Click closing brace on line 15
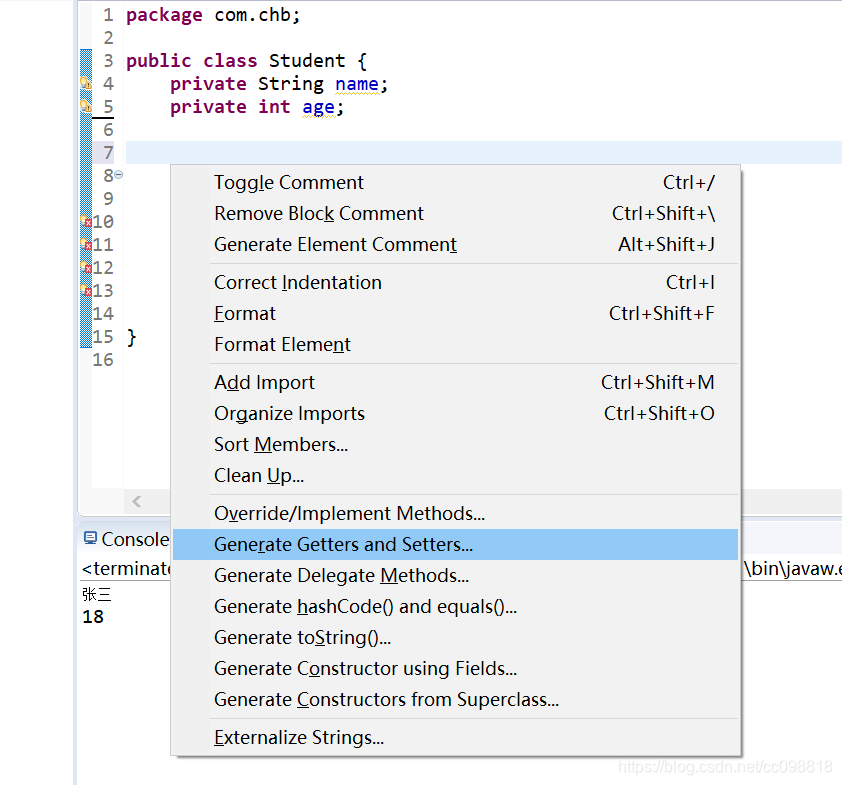This screenshot has width=842, height=785. tap(132, 337)
